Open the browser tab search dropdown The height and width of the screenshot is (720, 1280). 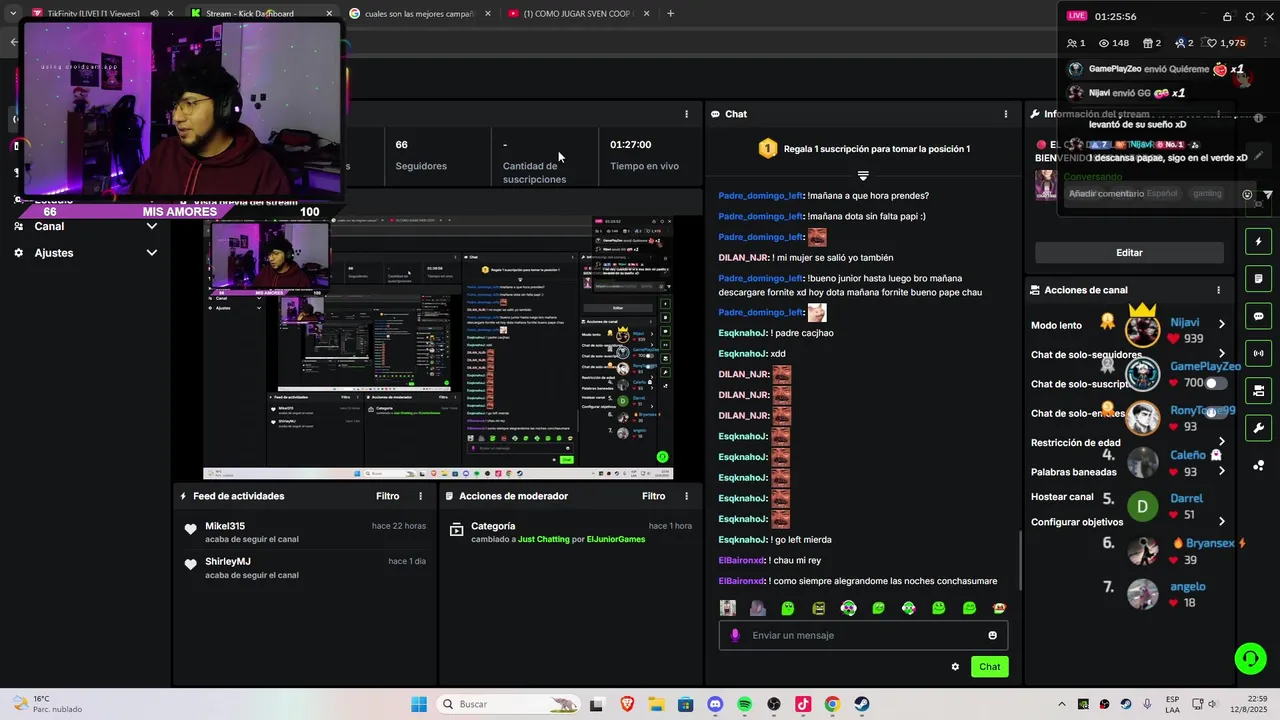[13, 13]
